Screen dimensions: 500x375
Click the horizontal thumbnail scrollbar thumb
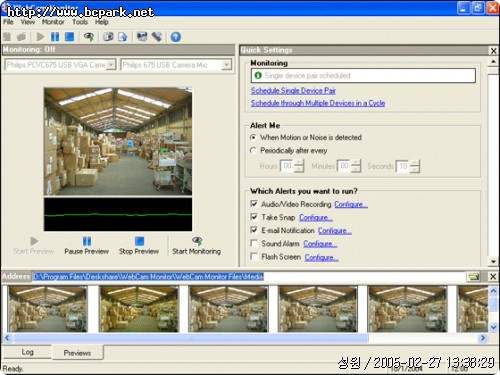point(191,338)
